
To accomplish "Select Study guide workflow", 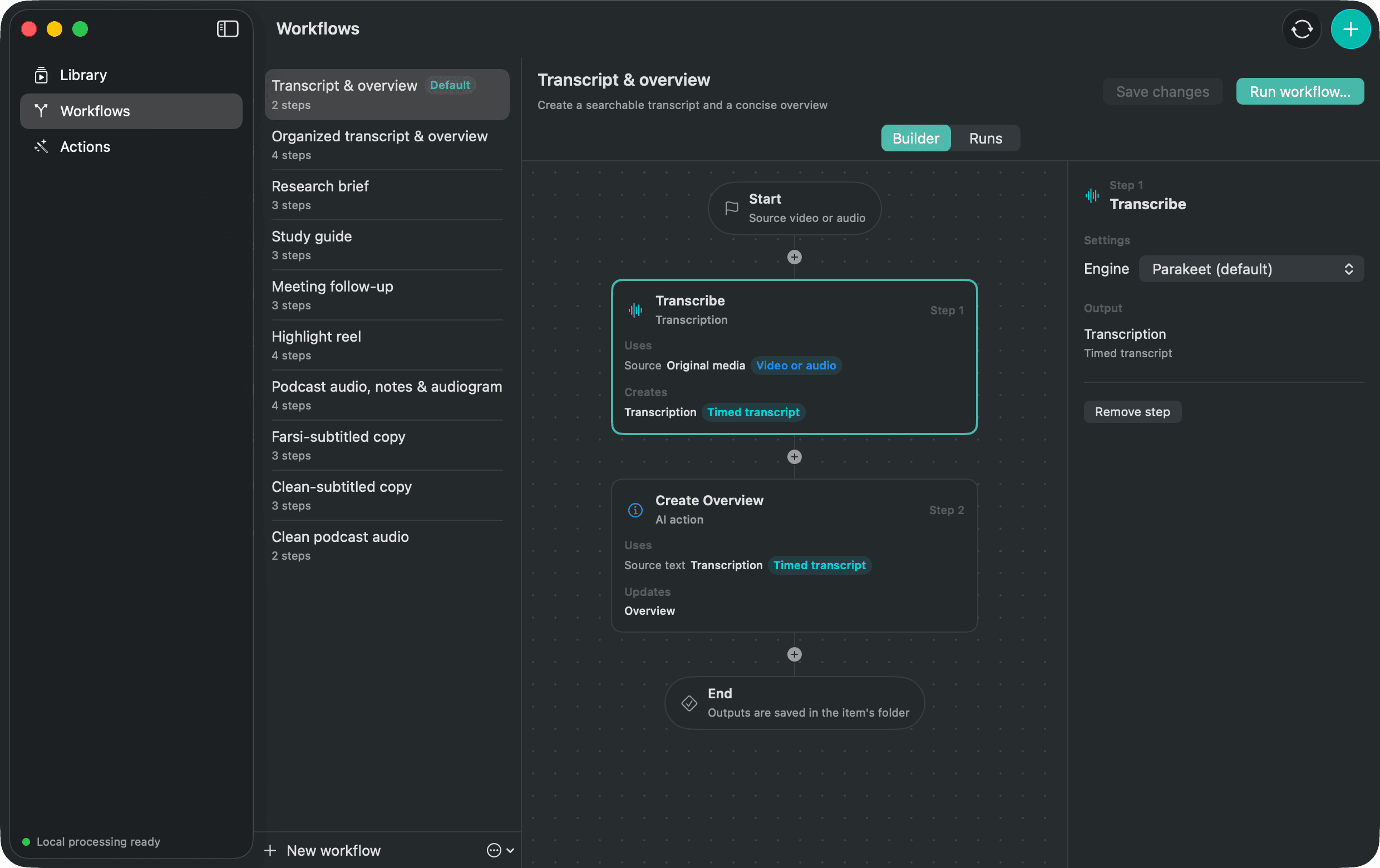I will point(387,245).
